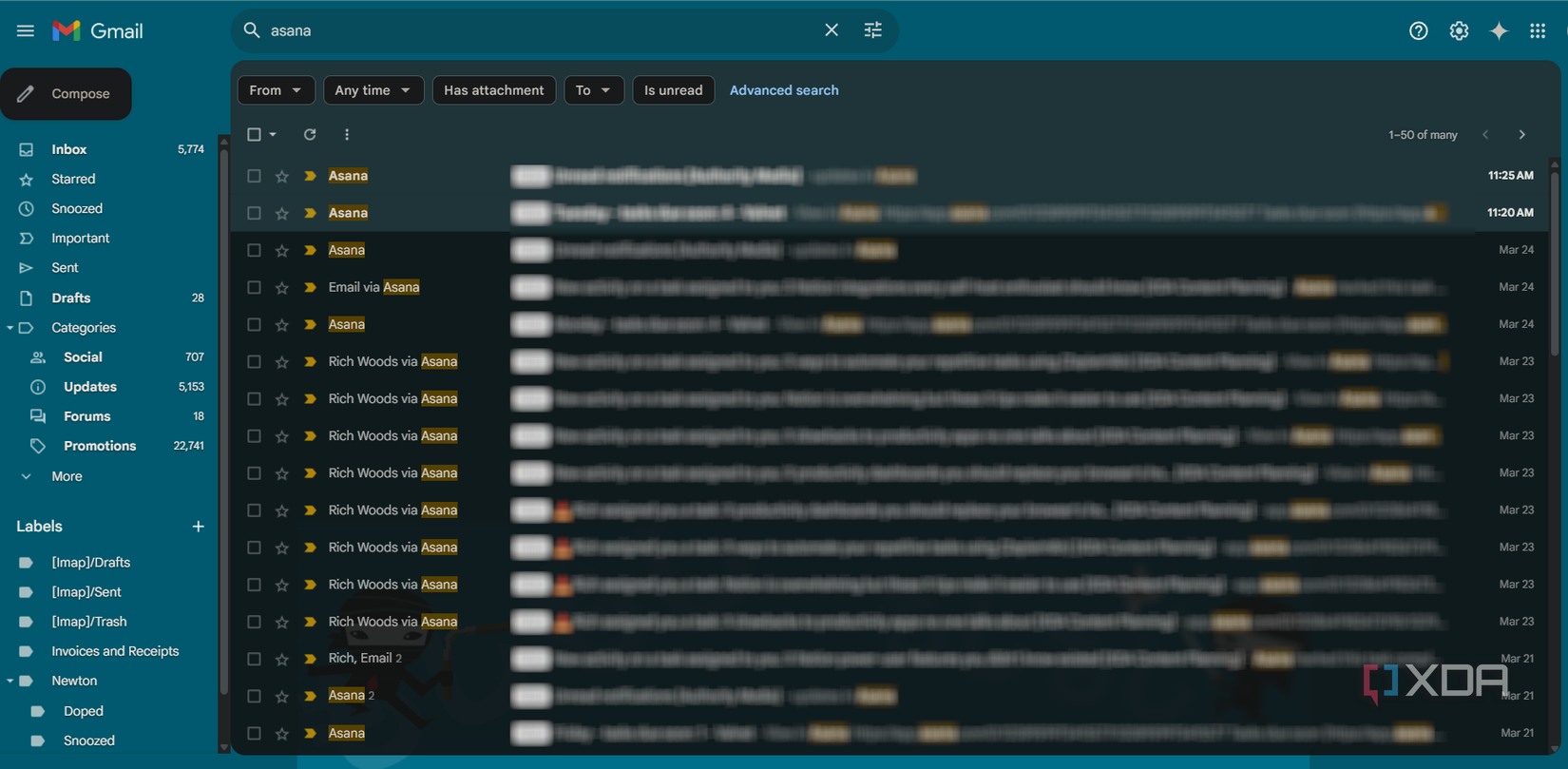
Task: Toggle the Is unread filter
Action: 674,90
